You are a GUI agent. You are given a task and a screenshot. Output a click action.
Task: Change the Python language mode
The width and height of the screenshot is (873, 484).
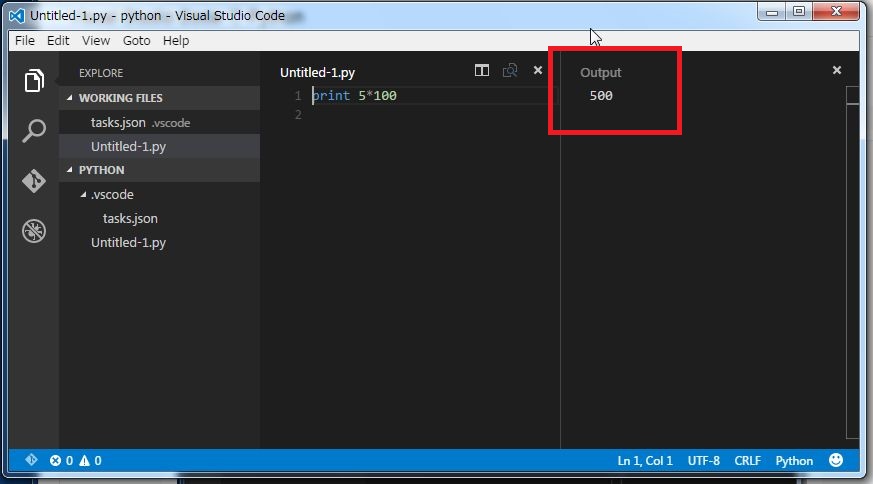794,461
